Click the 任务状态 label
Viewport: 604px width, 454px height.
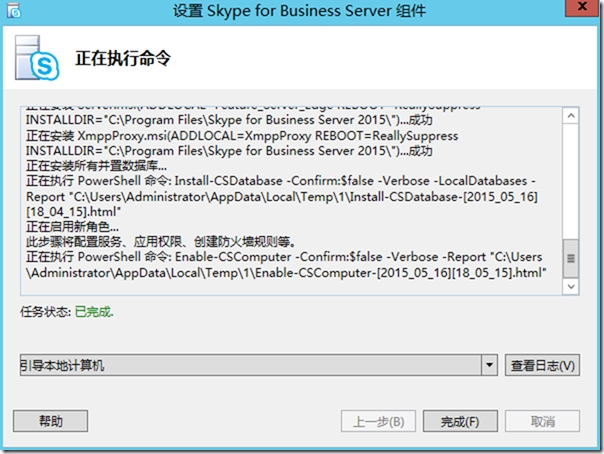click(45, 312)
